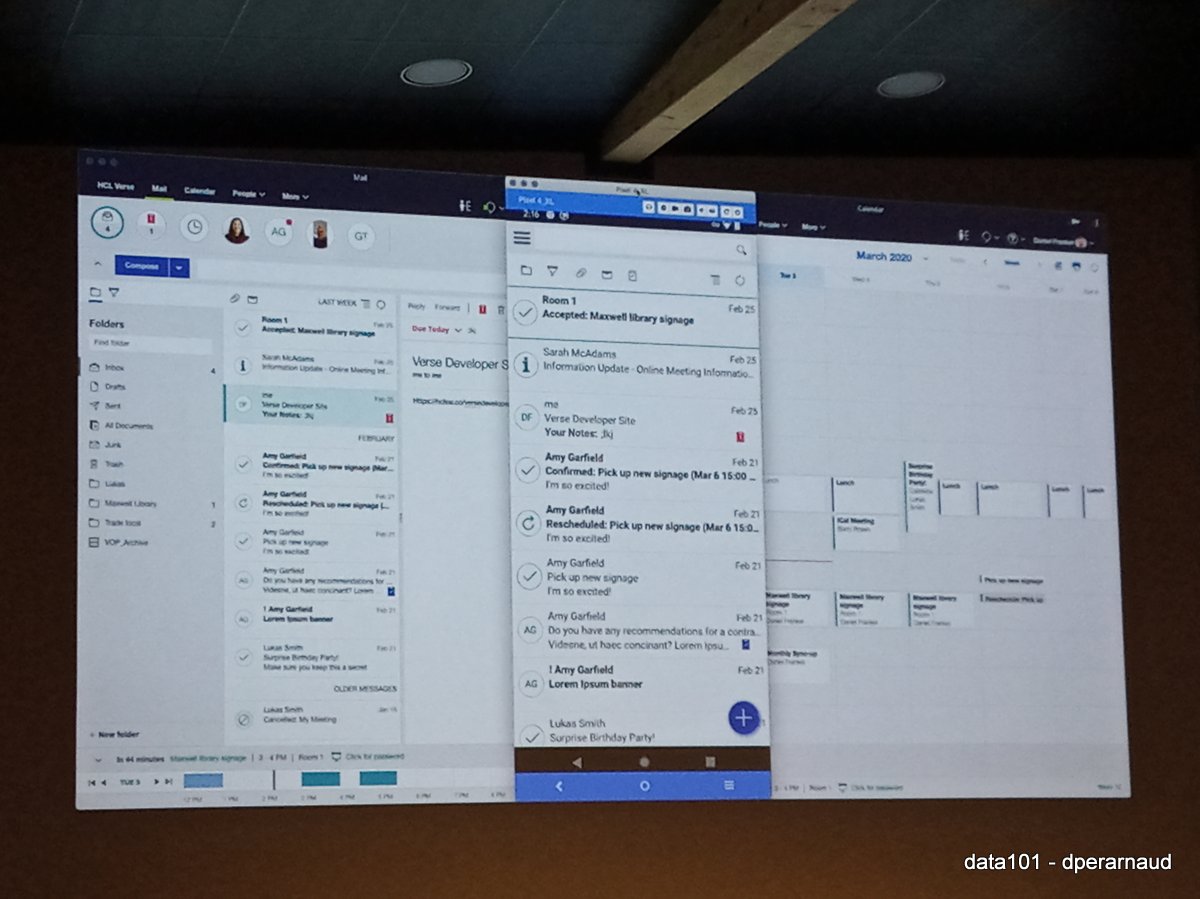
Task: Collapse the bubble bar with chevron
Action: [x=98, y=264]
